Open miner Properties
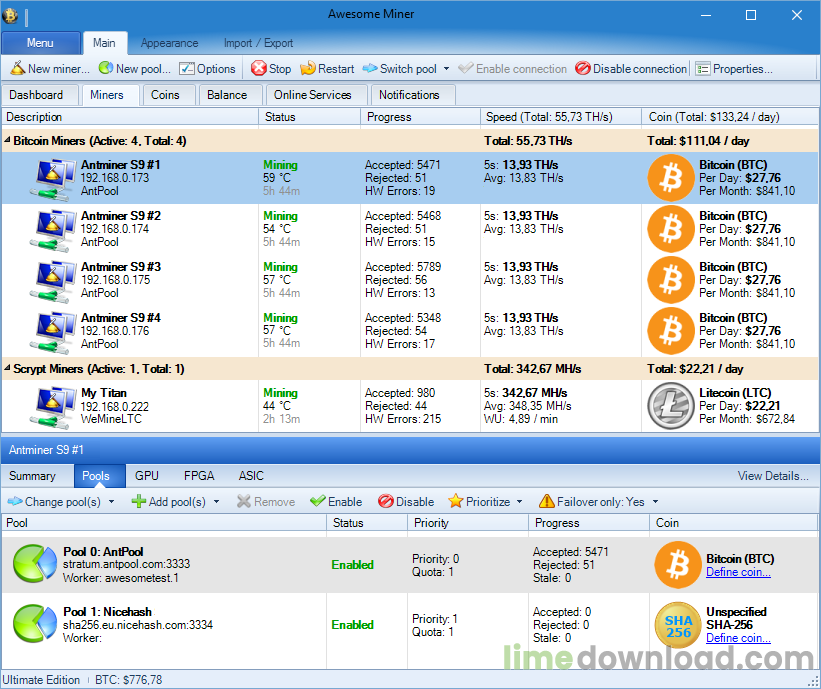The image size is (821, 689). pyautogui.click(x=733, y=69)
